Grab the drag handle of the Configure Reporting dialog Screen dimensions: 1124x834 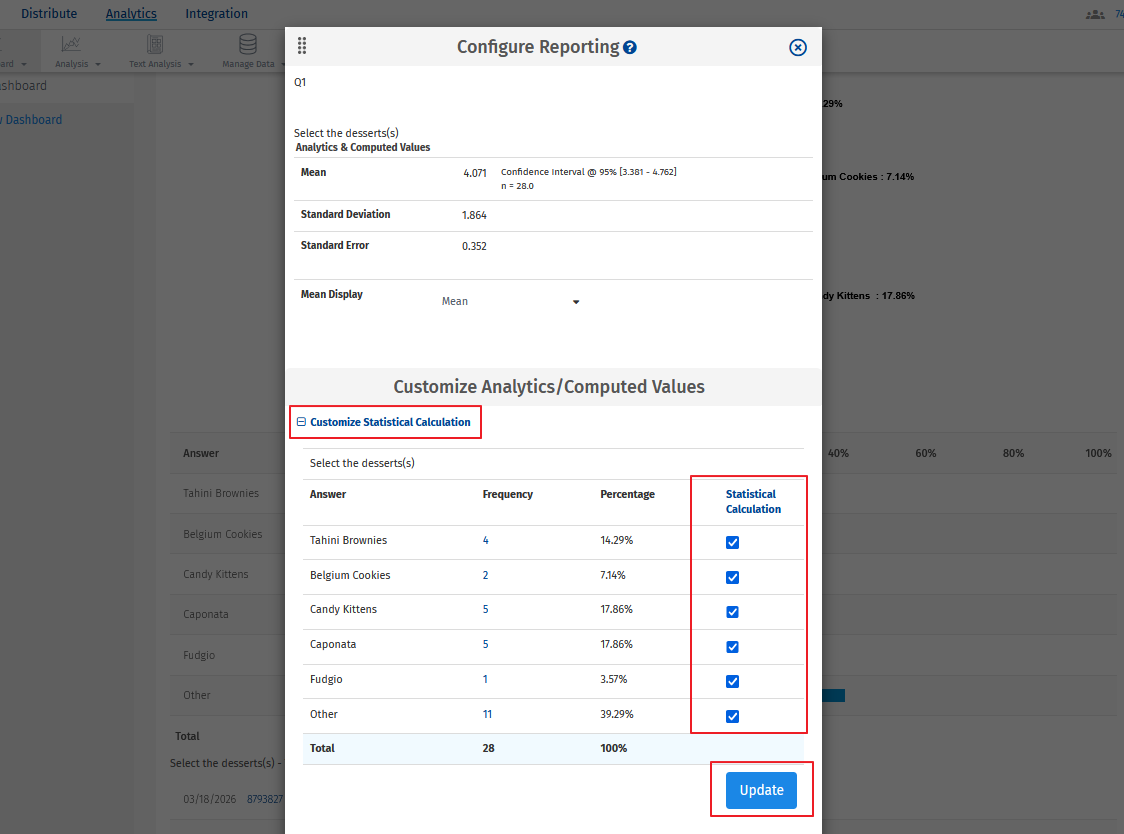point(301,46)
